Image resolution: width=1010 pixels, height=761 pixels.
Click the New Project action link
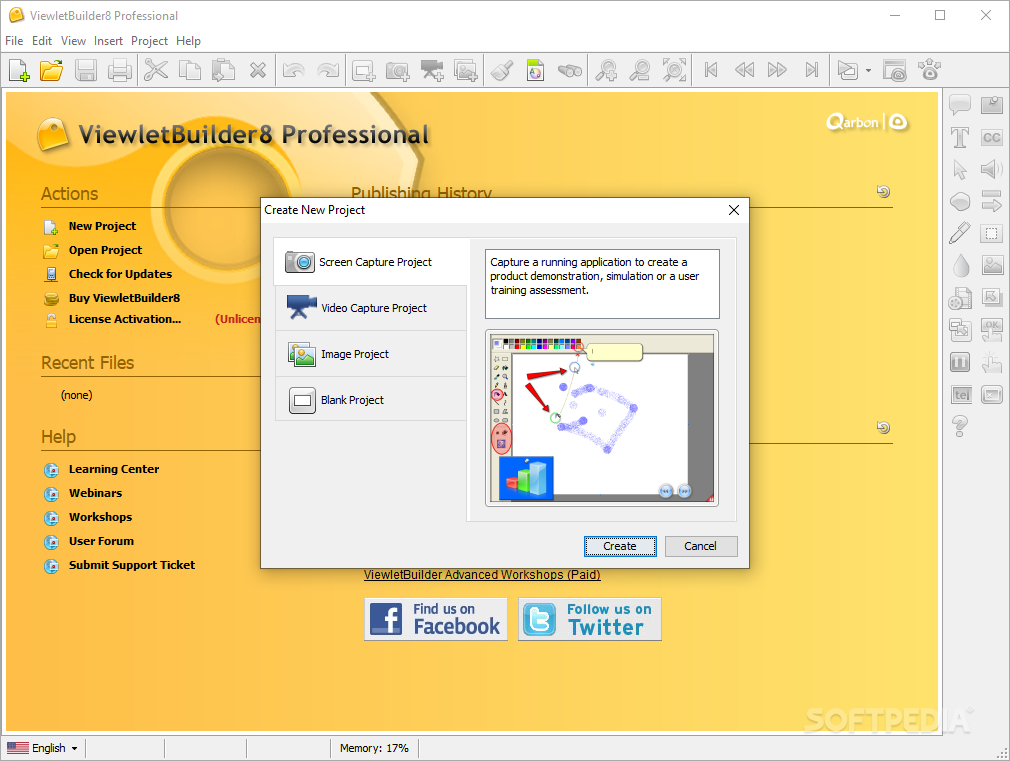point(102,226)
